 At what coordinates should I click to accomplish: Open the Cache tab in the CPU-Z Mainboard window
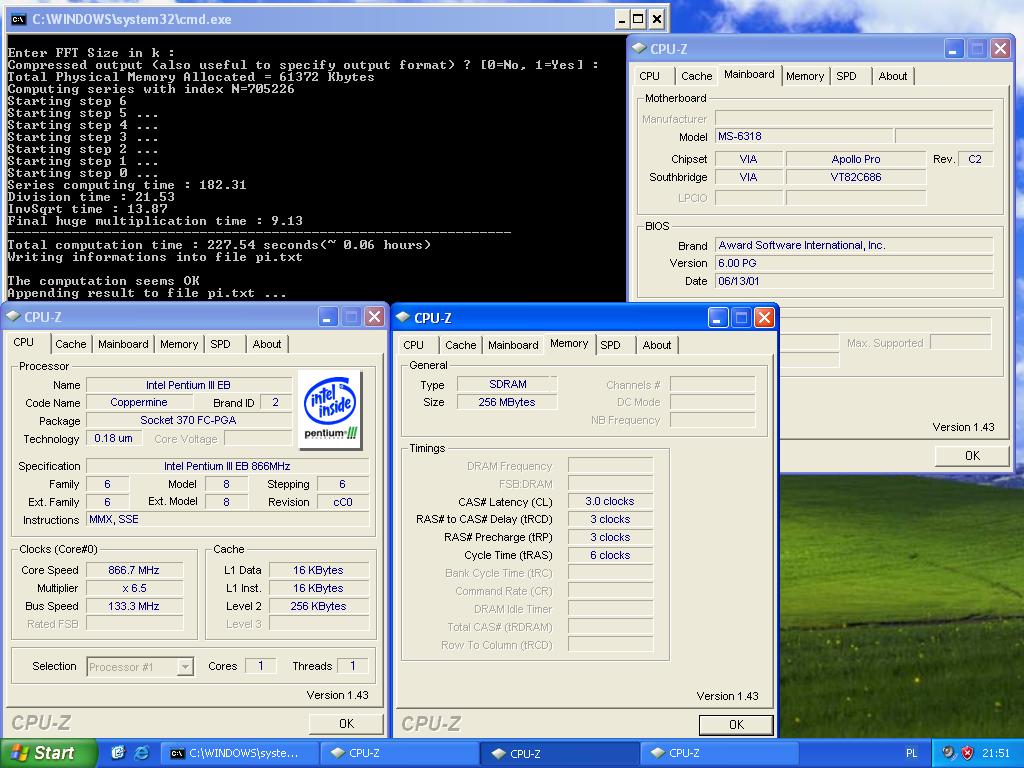[697, 76]
